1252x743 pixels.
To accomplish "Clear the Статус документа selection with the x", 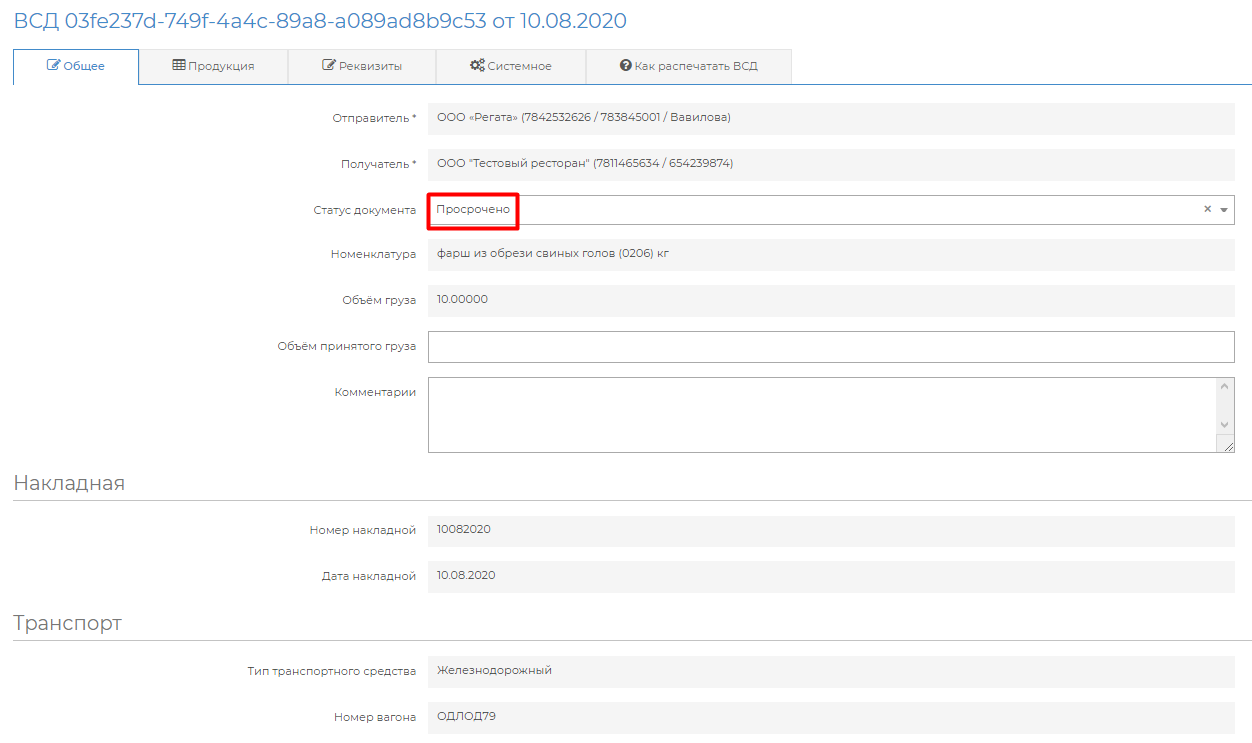I will click(1207, 210).
